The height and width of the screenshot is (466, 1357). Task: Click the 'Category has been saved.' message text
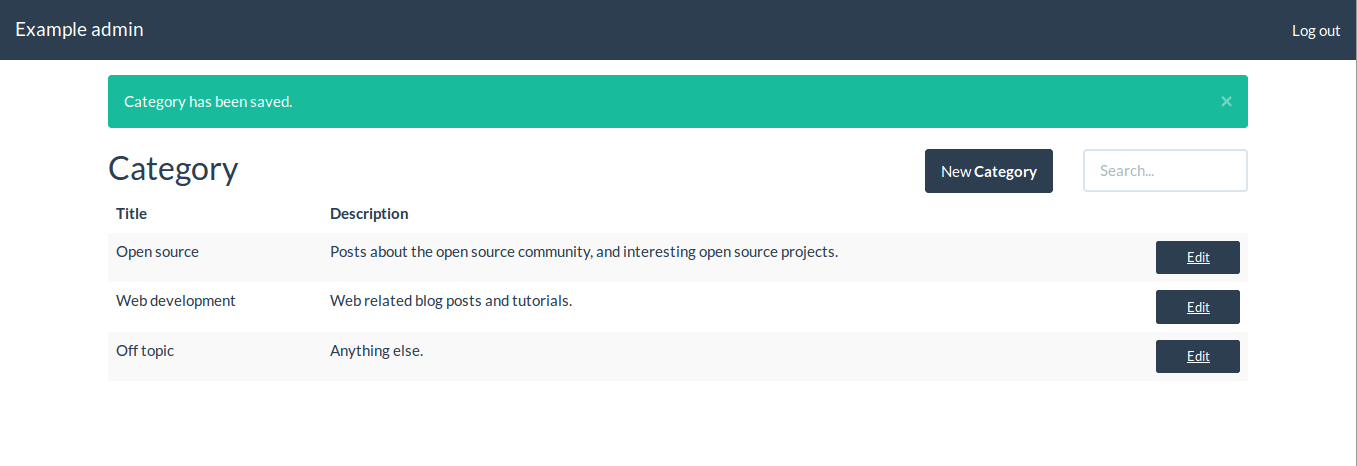208,102
